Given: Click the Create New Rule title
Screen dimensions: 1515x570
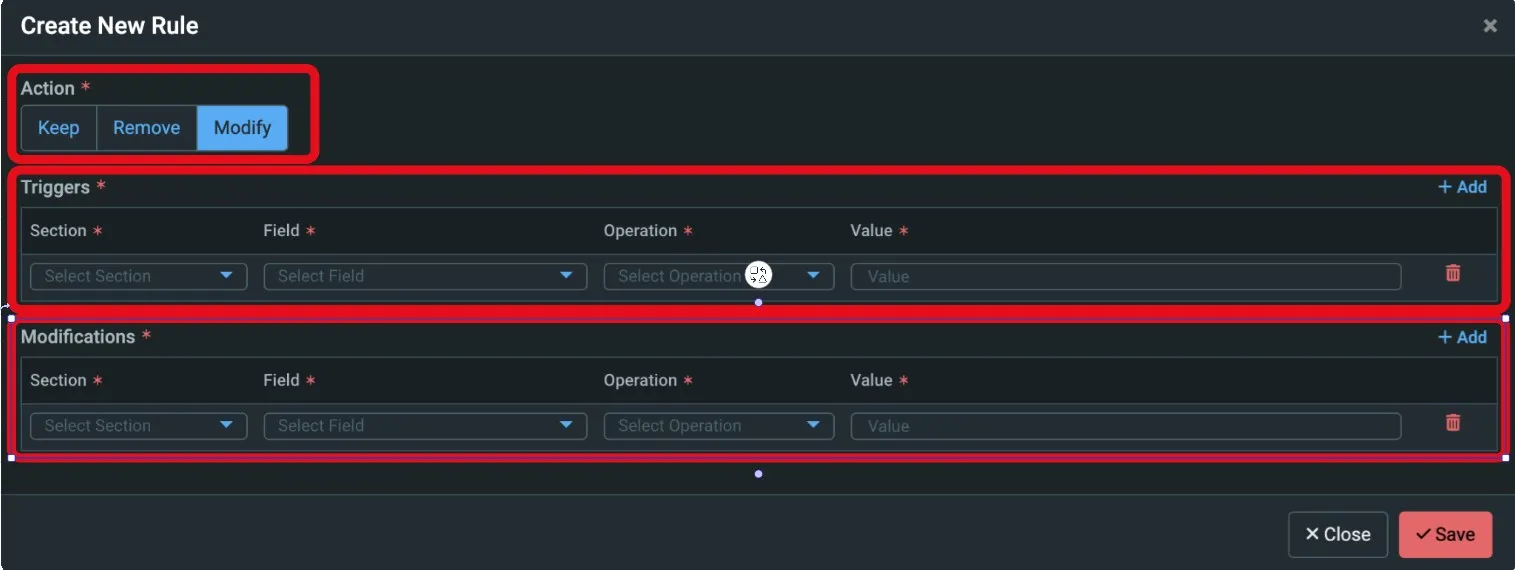Looking at the screenshot, I should click(110, 26).
